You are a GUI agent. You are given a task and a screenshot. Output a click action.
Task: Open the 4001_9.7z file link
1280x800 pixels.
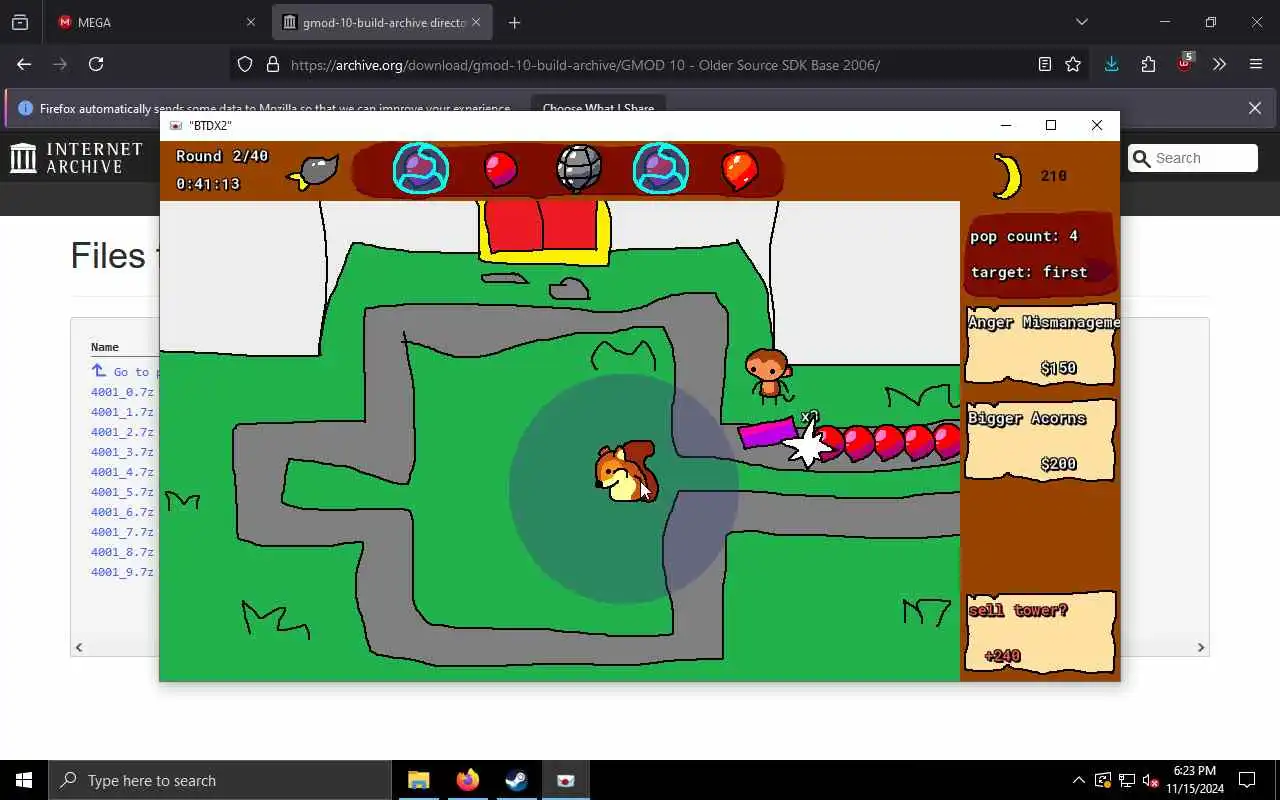click(122, 572)
